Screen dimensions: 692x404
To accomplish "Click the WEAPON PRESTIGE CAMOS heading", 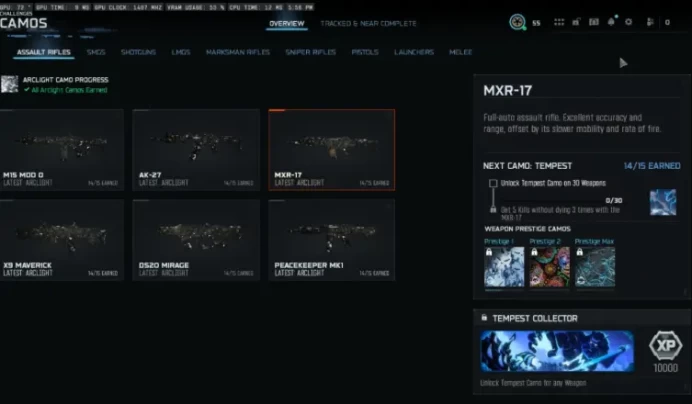I will (527, 229).
